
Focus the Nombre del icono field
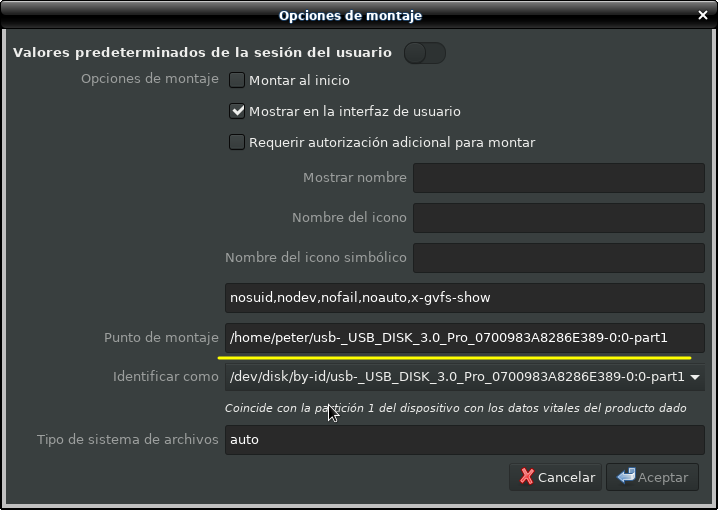coord(559,217)
